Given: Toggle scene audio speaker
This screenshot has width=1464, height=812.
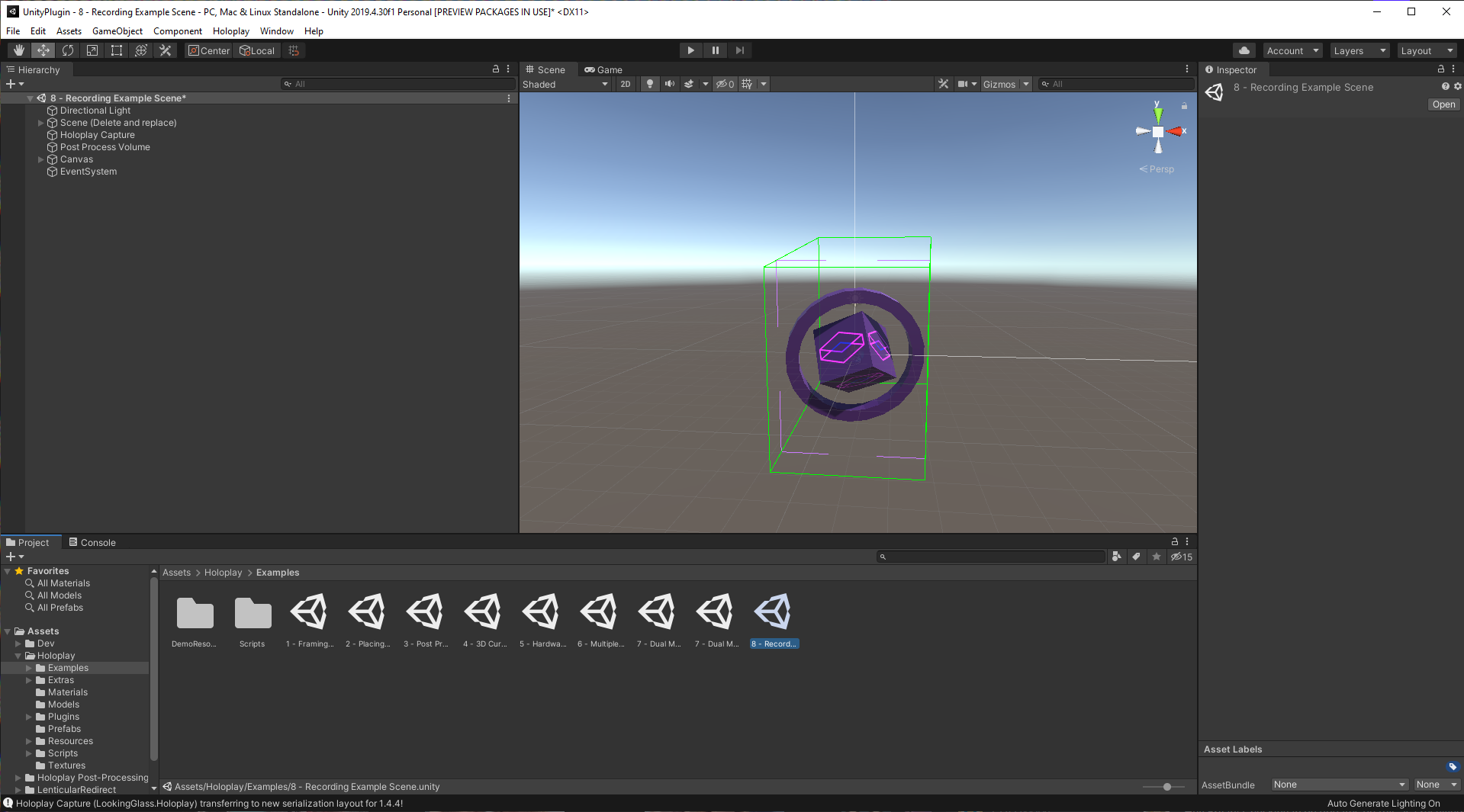Looking at the screenshot, I should pyautogui.click(x=669, y=84).
